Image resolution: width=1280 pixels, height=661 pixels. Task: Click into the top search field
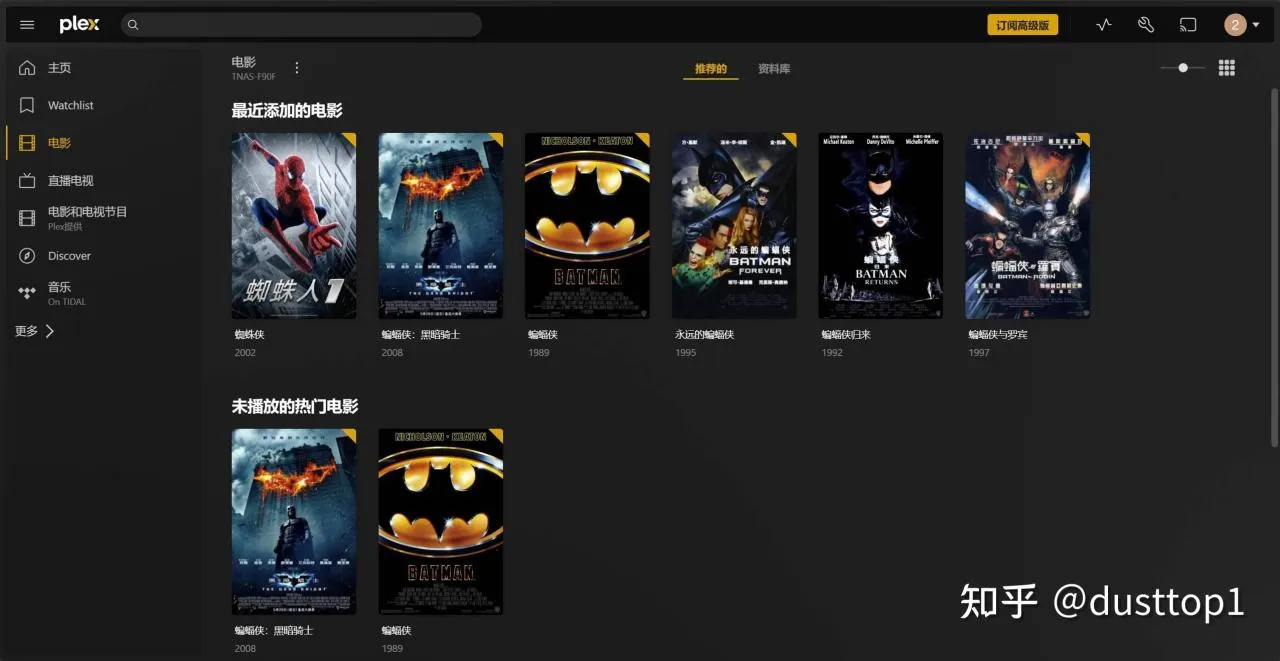click(x=301, y=25)
